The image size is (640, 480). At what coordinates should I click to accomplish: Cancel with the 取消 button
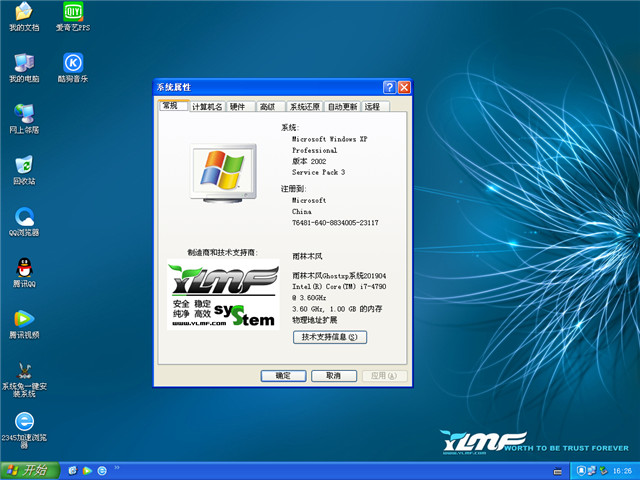pyautogui.click(x=334, y=376)
